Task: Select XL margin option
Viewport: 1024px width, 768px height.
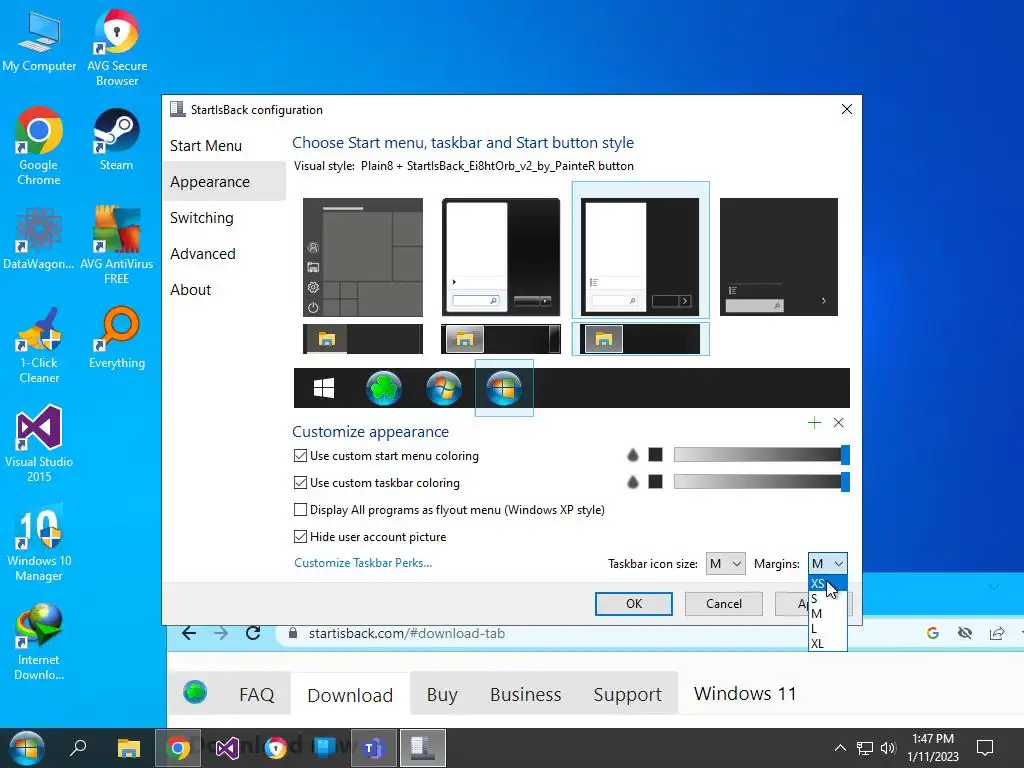Action: [827, 643]
